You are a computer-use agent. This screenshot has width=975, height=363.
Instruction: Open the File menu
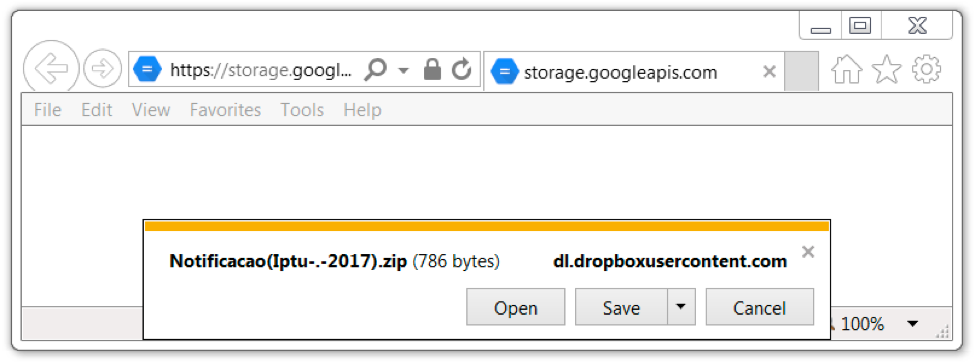pyautogui.click(x=48, y=110)
